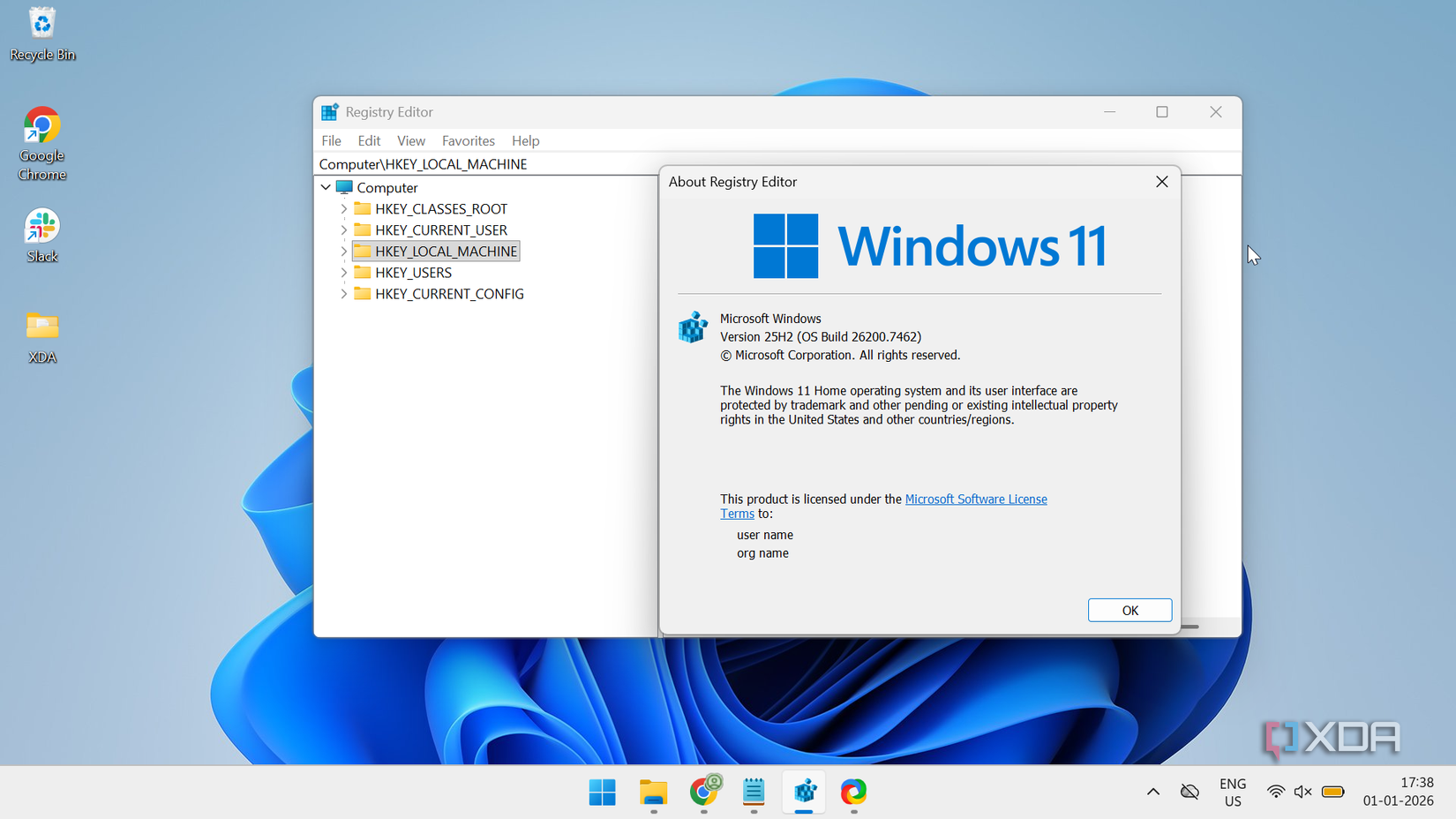Open the Edit menu
Image resolution: width=1456 pixels, height=819 pixels.
pyautogui.click(x=369, y=141)
